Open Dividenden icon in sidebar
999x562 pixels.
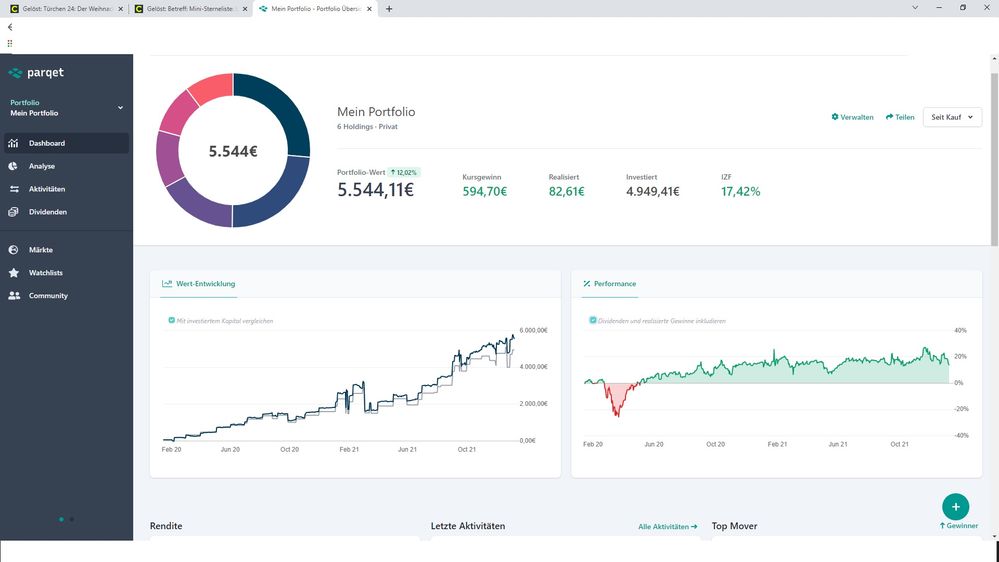click(14, 212)
